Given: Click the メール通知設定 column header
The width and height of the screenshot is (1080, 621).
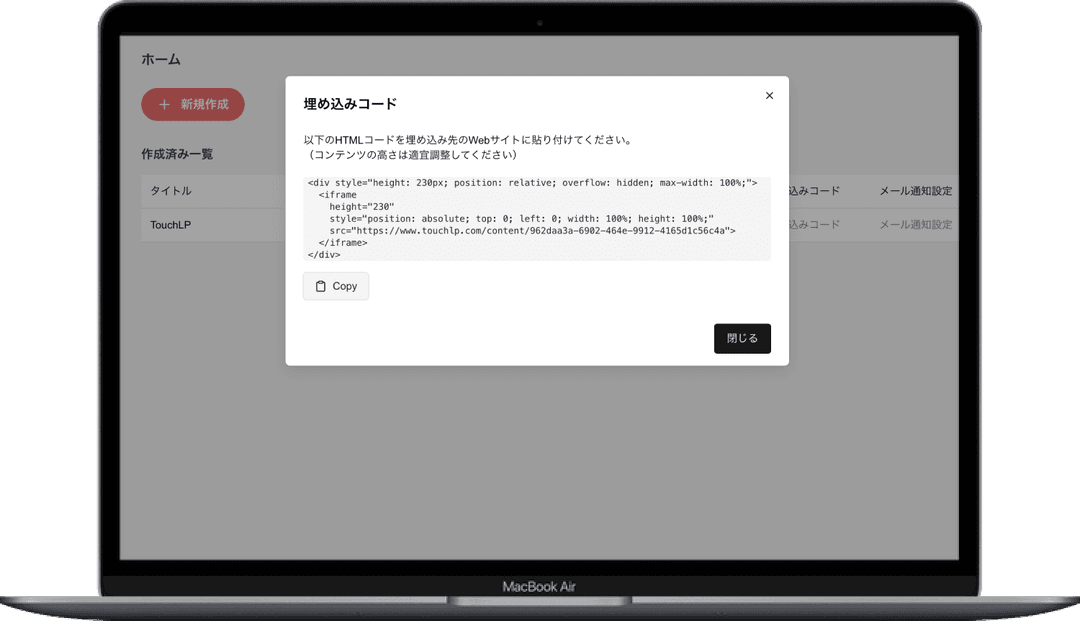Looking at the screenshot, I should point(915,191).
